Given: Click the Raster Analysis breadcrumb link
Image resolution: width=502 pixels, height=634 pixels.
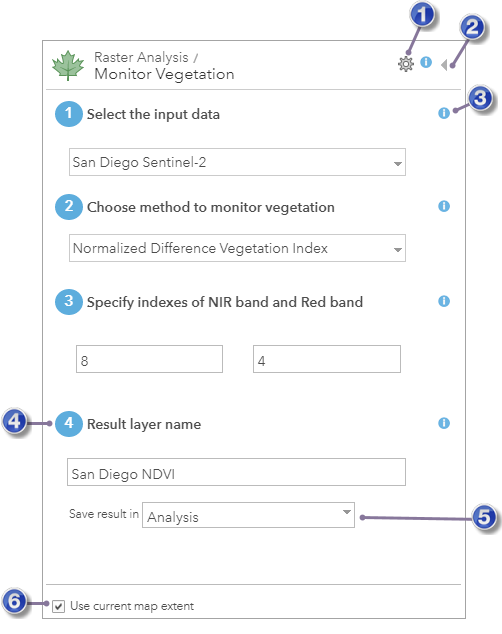Looking at the screenshot, I should click(141, 57).
